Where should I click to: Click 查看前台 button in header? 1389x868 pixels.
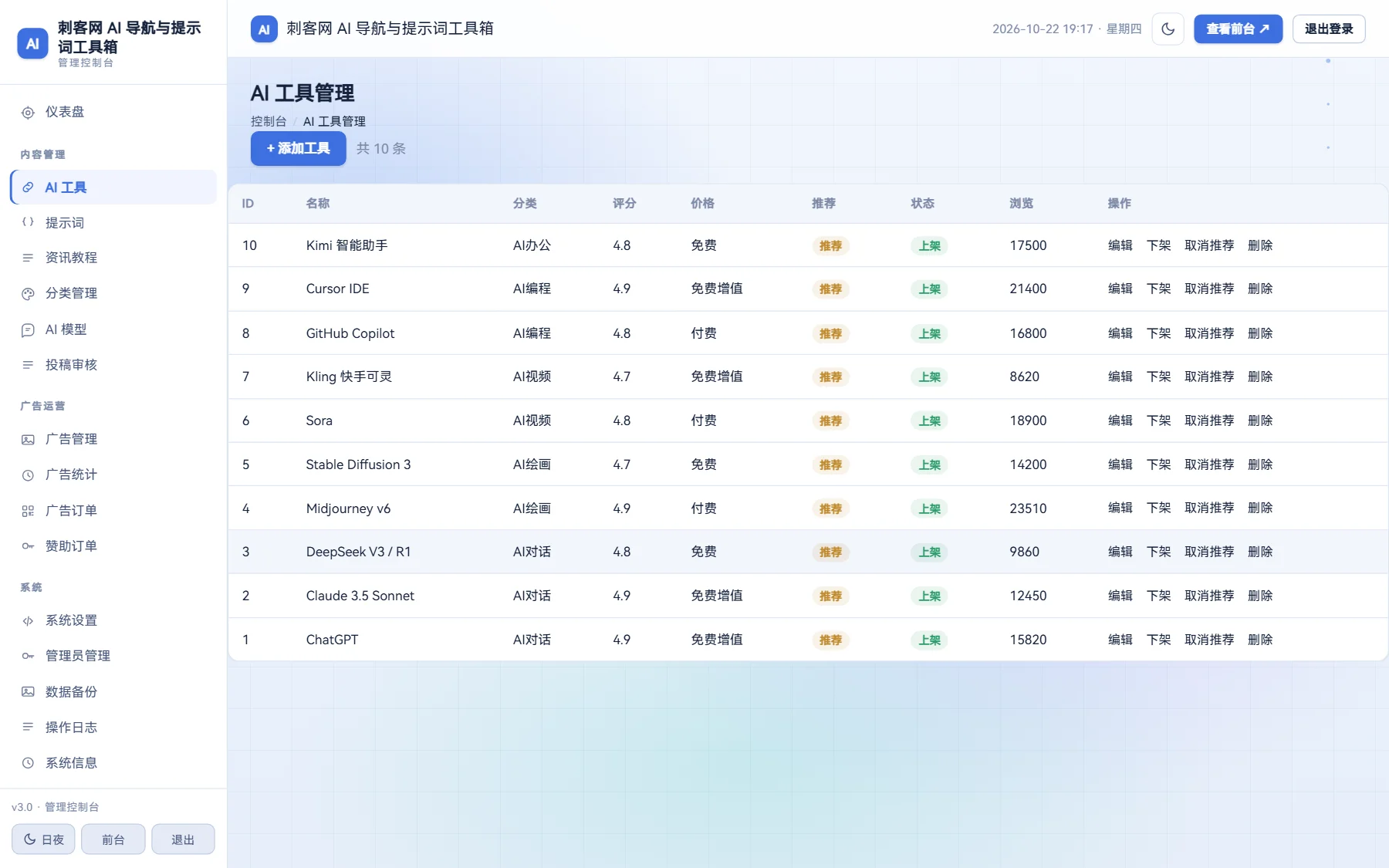(x=1238, y=29)
